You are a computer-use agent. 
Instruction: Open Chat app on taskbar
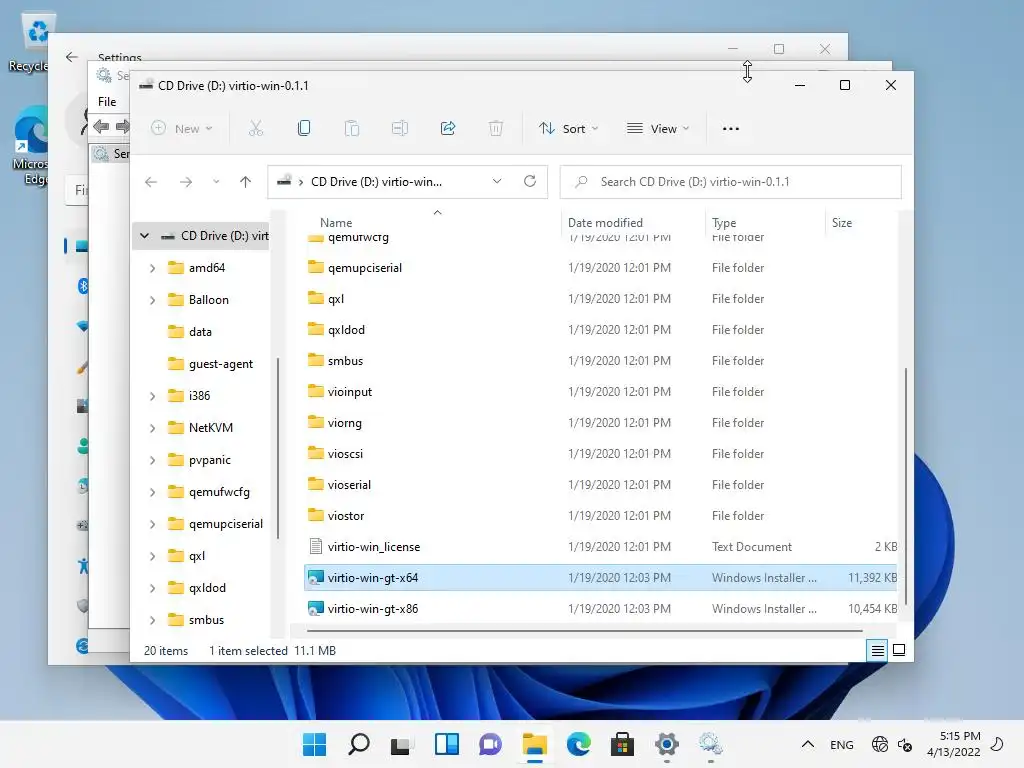click(x=490, y=744)
